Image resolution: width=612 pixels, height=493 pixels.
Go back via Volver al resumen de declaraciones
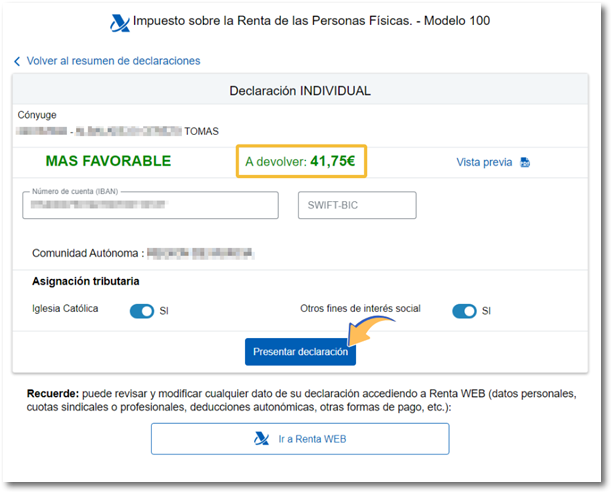coord(113,61)
